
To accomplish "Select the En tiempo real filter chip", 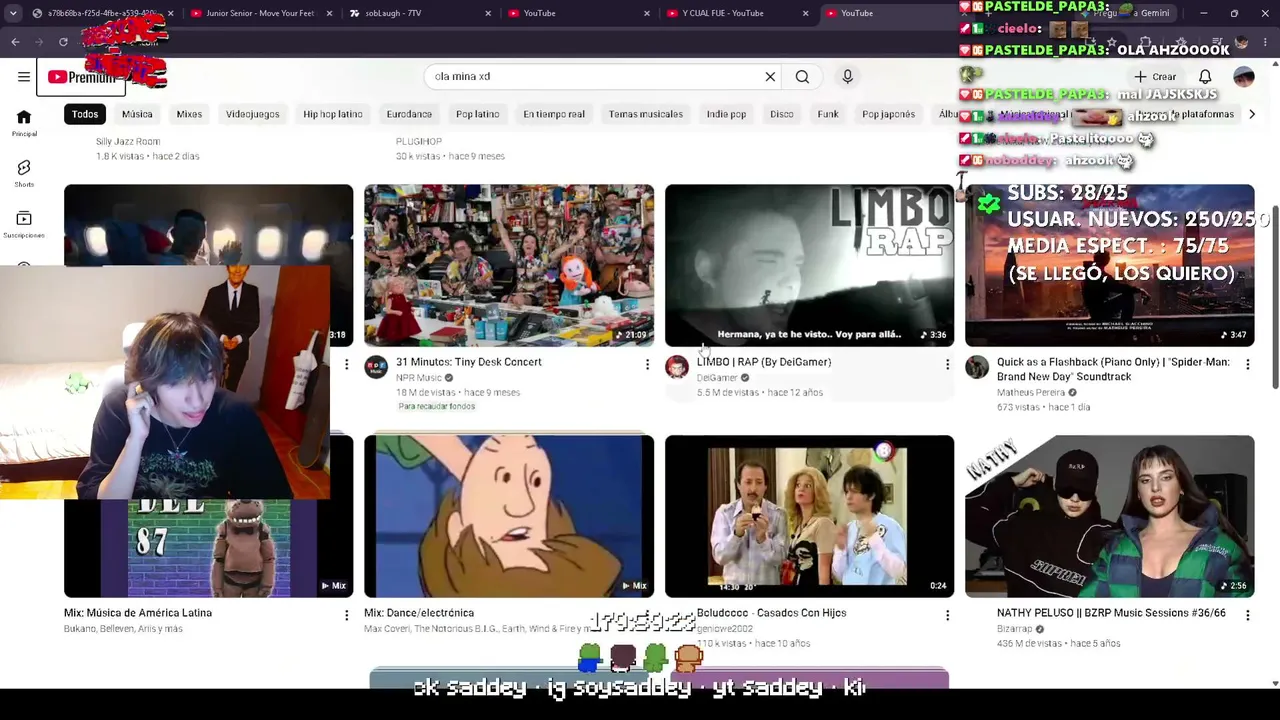I will (x=554, y=114).
